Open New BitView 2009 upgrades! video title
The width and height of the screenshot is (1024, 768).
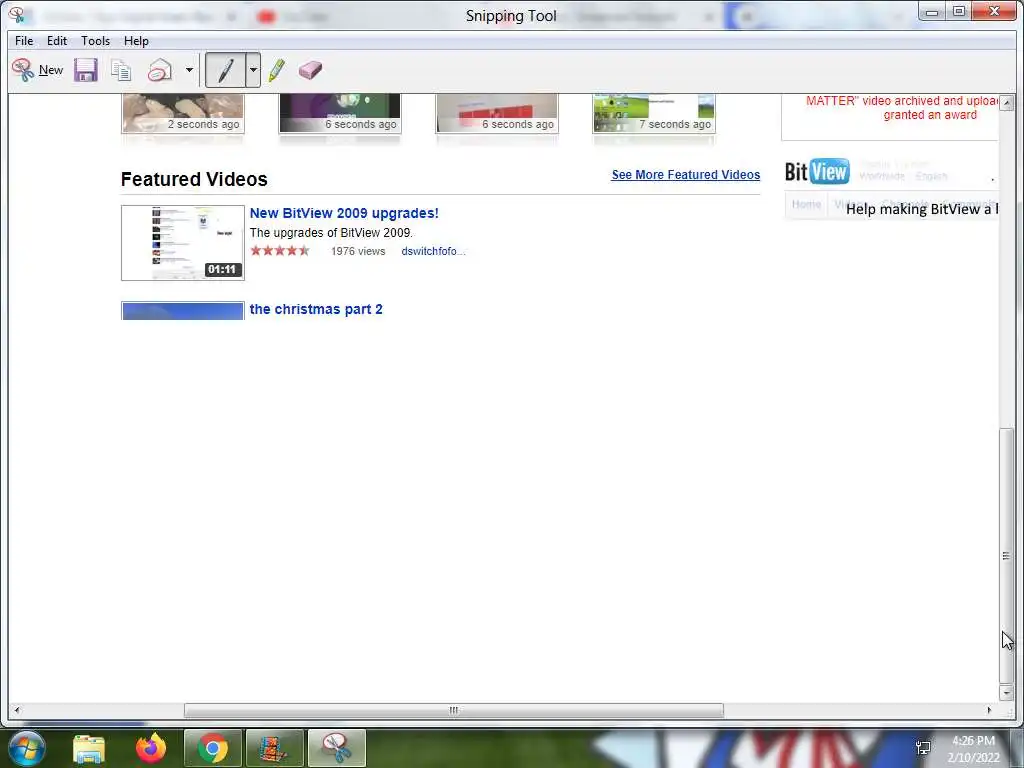point(344,213)
